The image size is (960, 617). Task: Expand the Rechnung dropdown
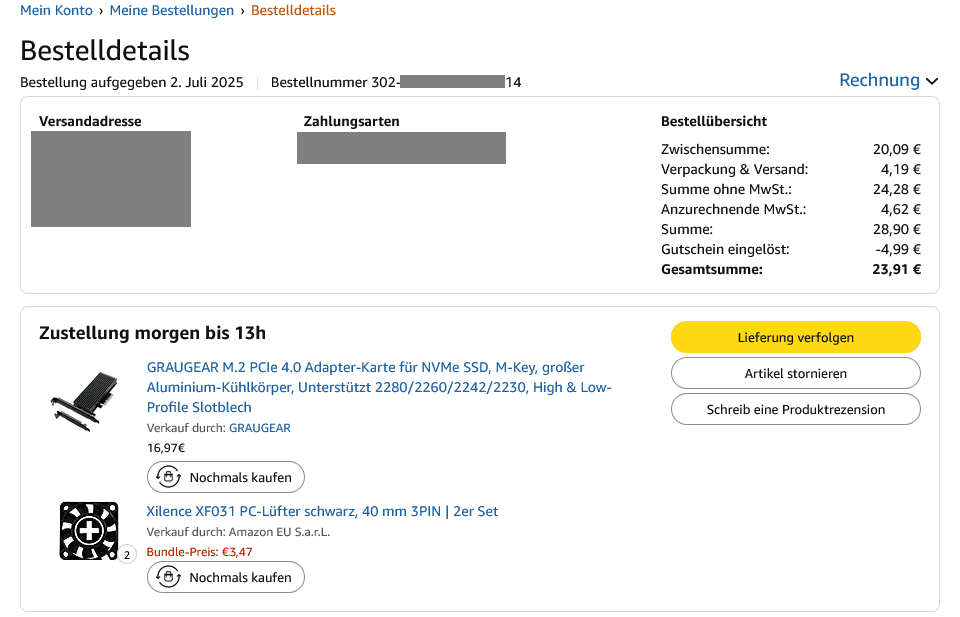889,81
